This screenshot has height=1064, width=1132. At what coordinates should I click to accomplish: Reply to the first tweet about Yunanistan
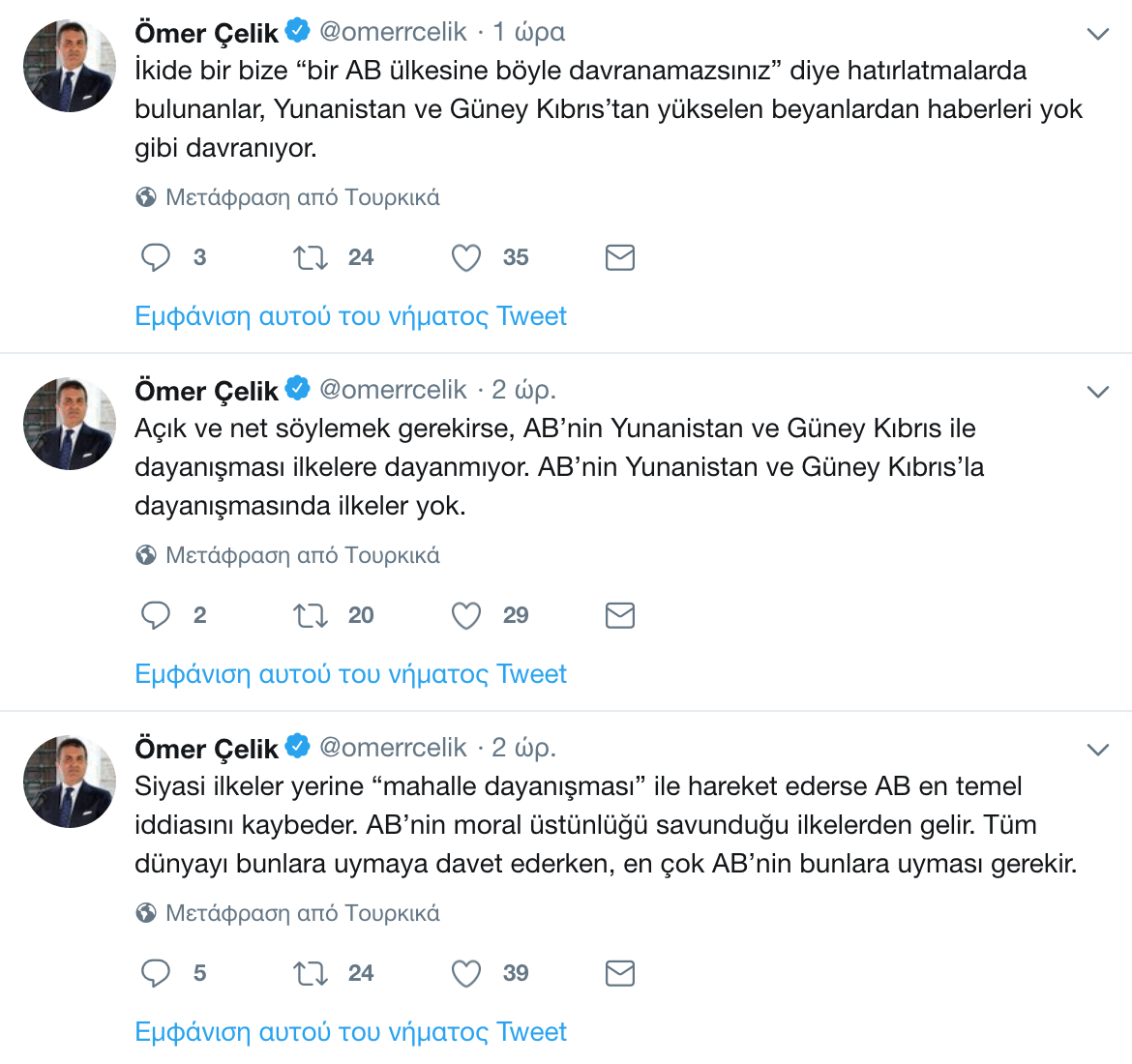tap(156, 257)
